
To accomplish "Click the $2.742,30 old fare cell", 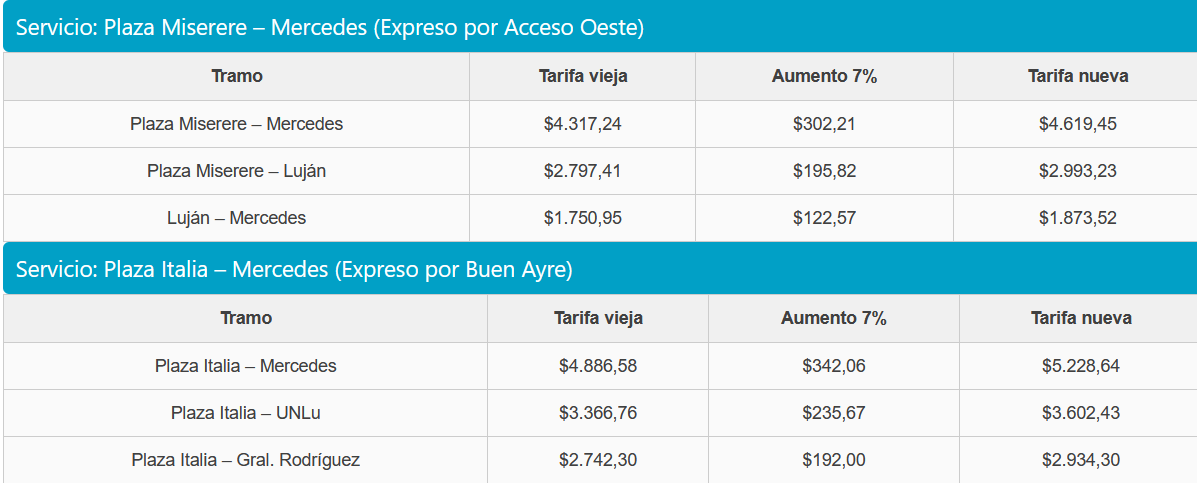I will pos(598,460).
